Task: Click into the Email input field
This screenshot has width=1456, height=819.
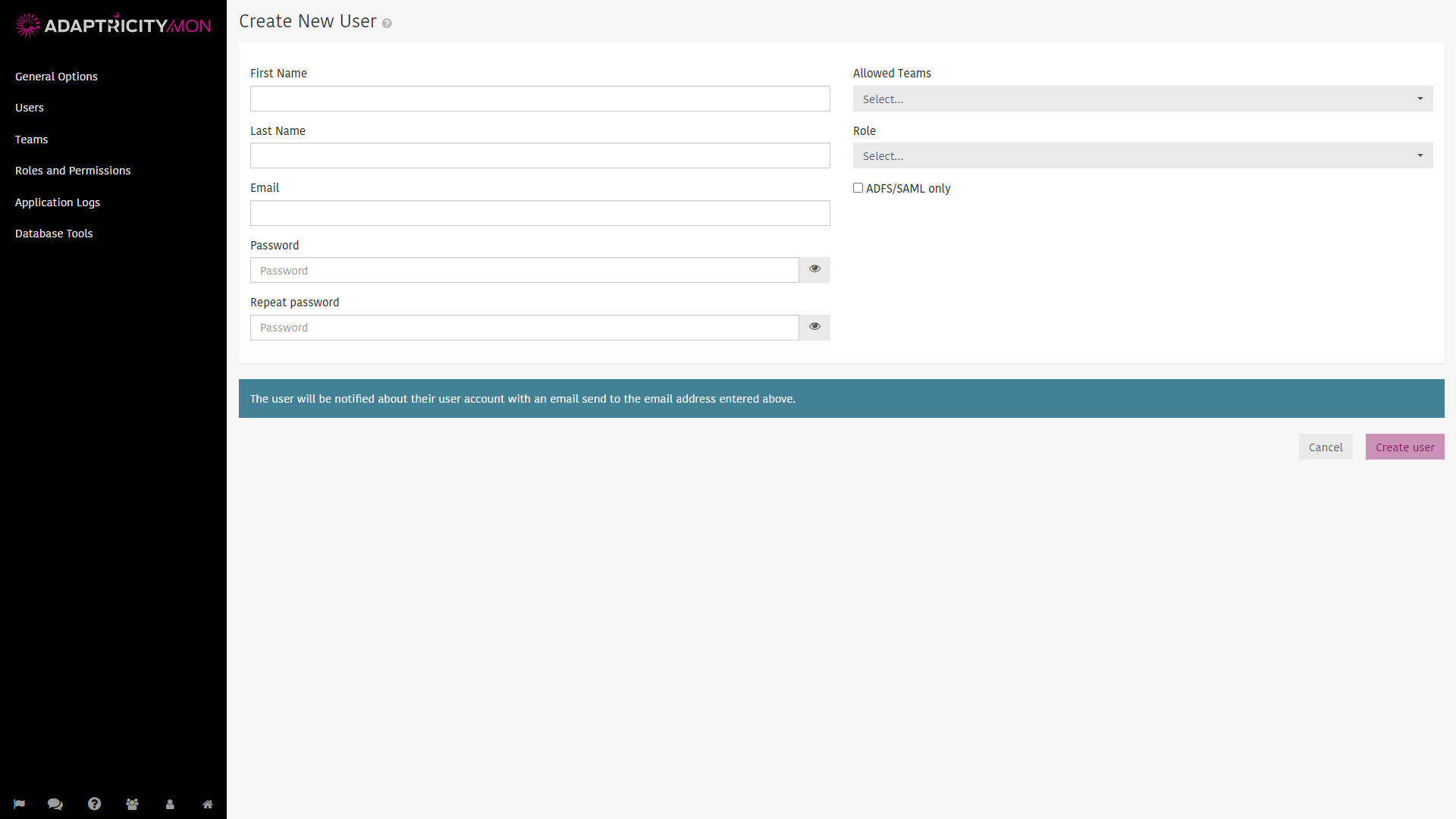Action: (540, 213)
